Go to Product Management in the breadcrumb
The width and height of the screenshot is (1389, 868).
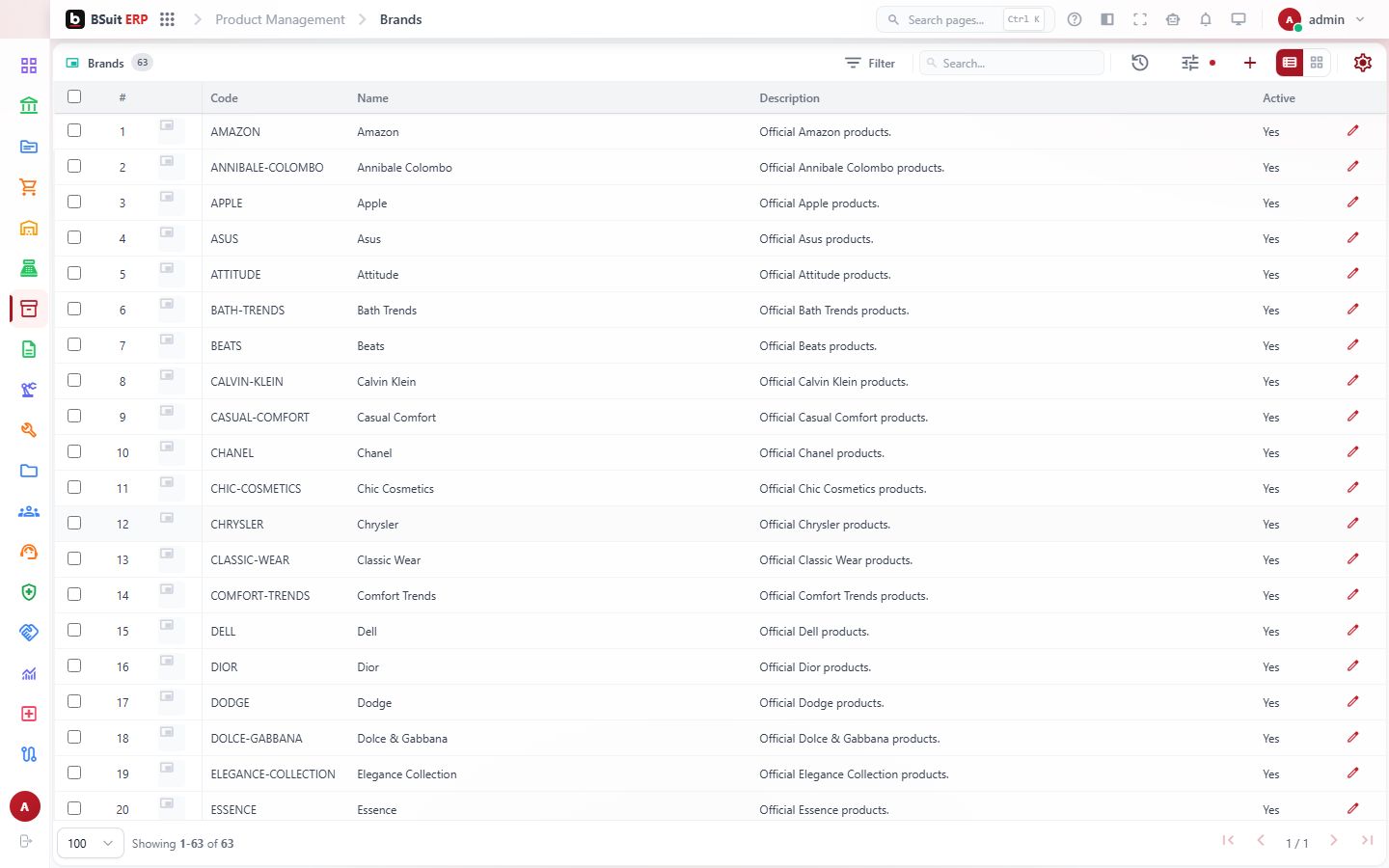(x=280, y=19)
